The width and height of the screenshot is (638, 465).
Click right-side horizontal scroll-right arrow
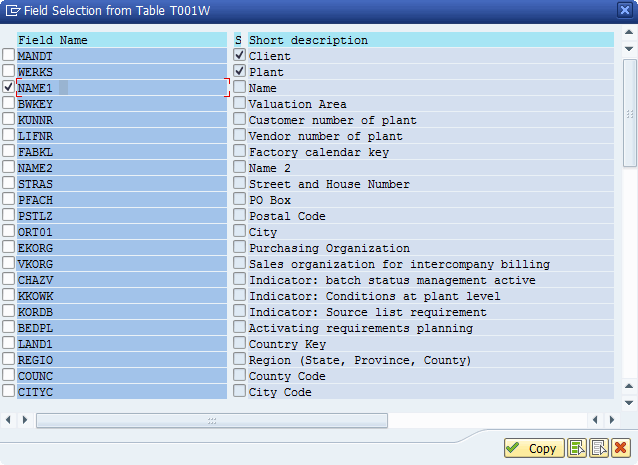[x=612, y=419]
